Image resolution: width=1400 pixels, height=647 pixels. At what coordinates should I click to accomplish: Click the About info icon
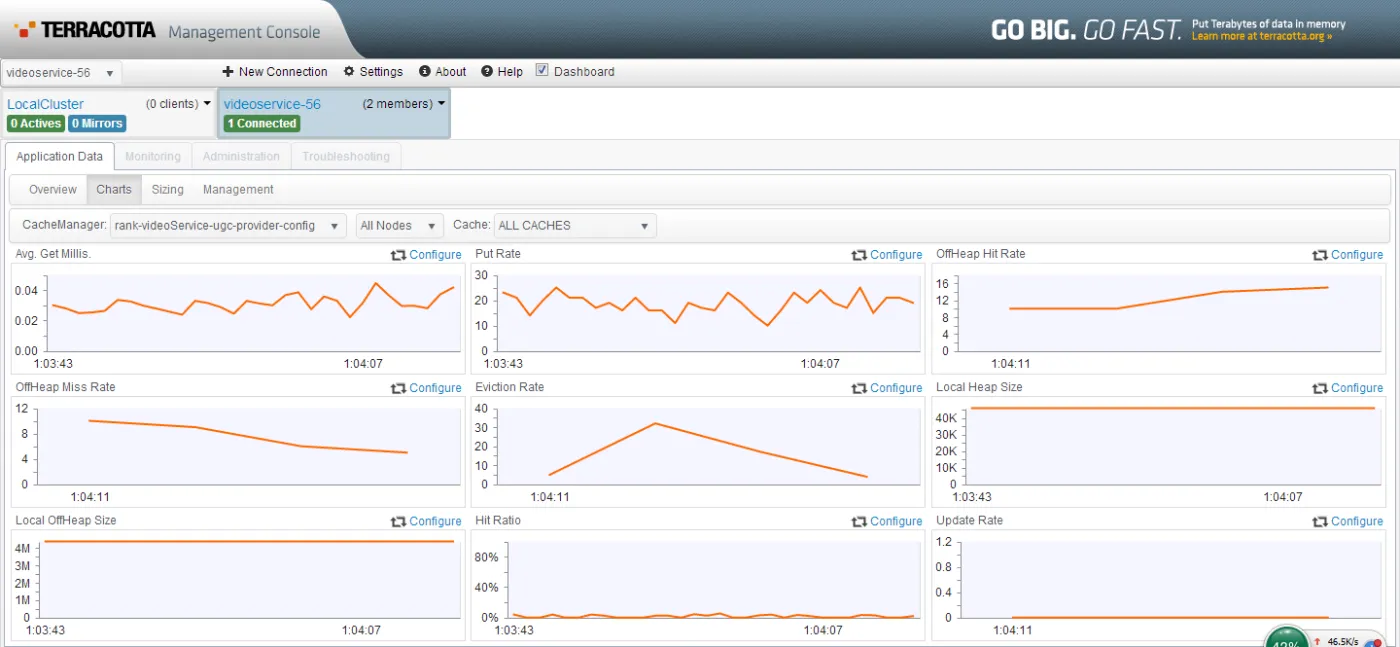[x=425, y=72]
